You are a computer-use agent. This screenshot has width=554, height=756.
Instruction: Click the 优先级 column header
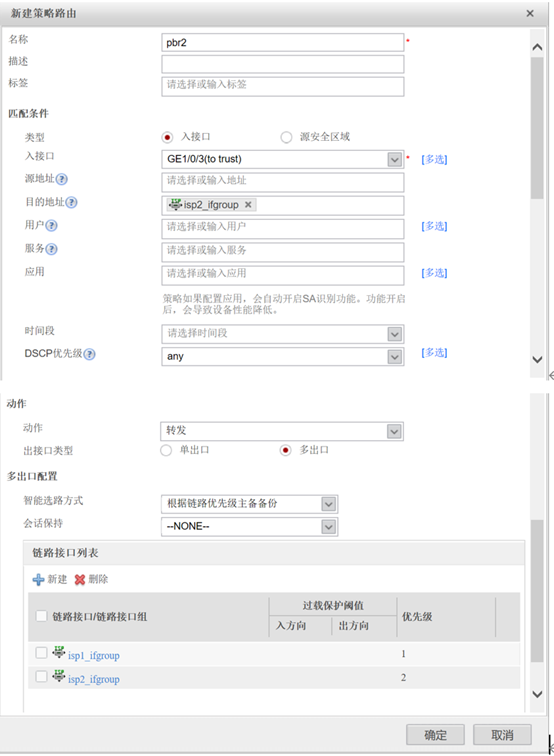pyautogui.click(x=417, y=617)
